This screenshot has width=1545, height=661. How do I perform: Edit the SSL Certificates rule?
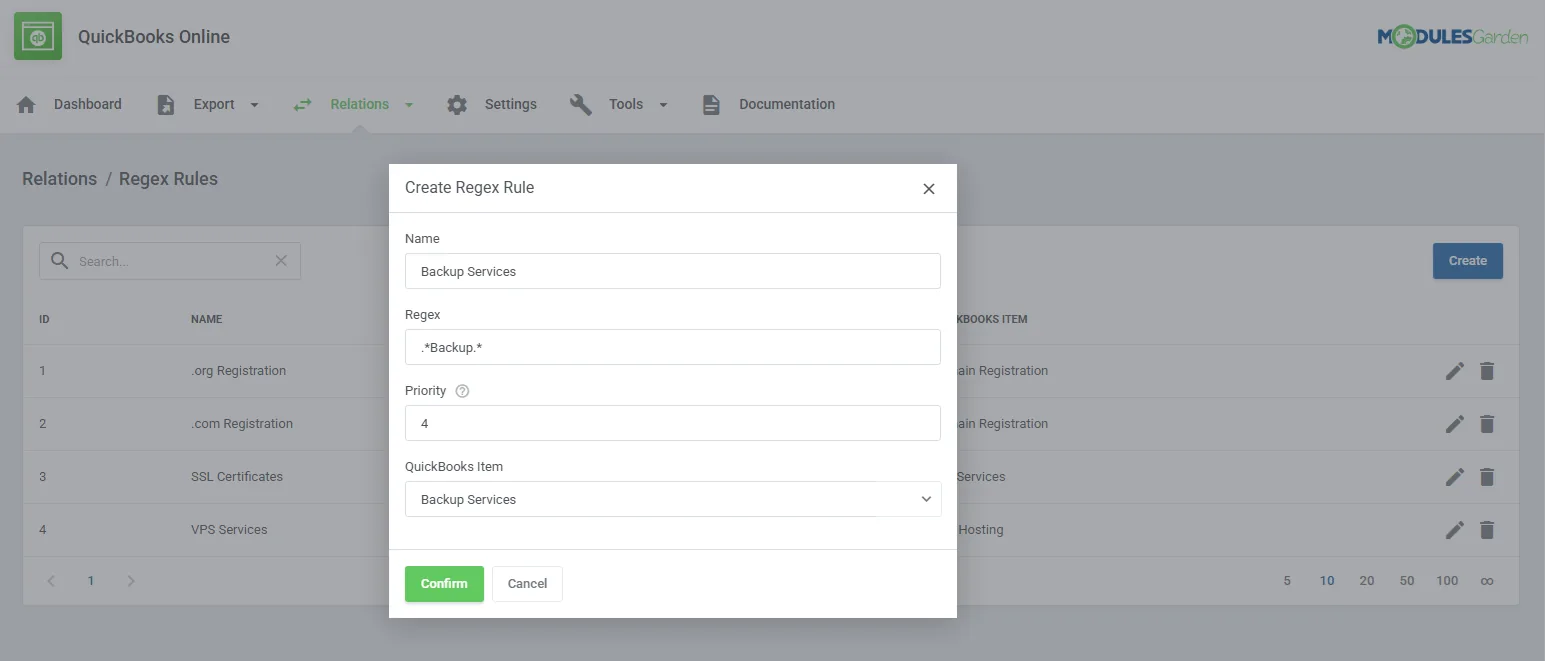[x=1455, y=477]
